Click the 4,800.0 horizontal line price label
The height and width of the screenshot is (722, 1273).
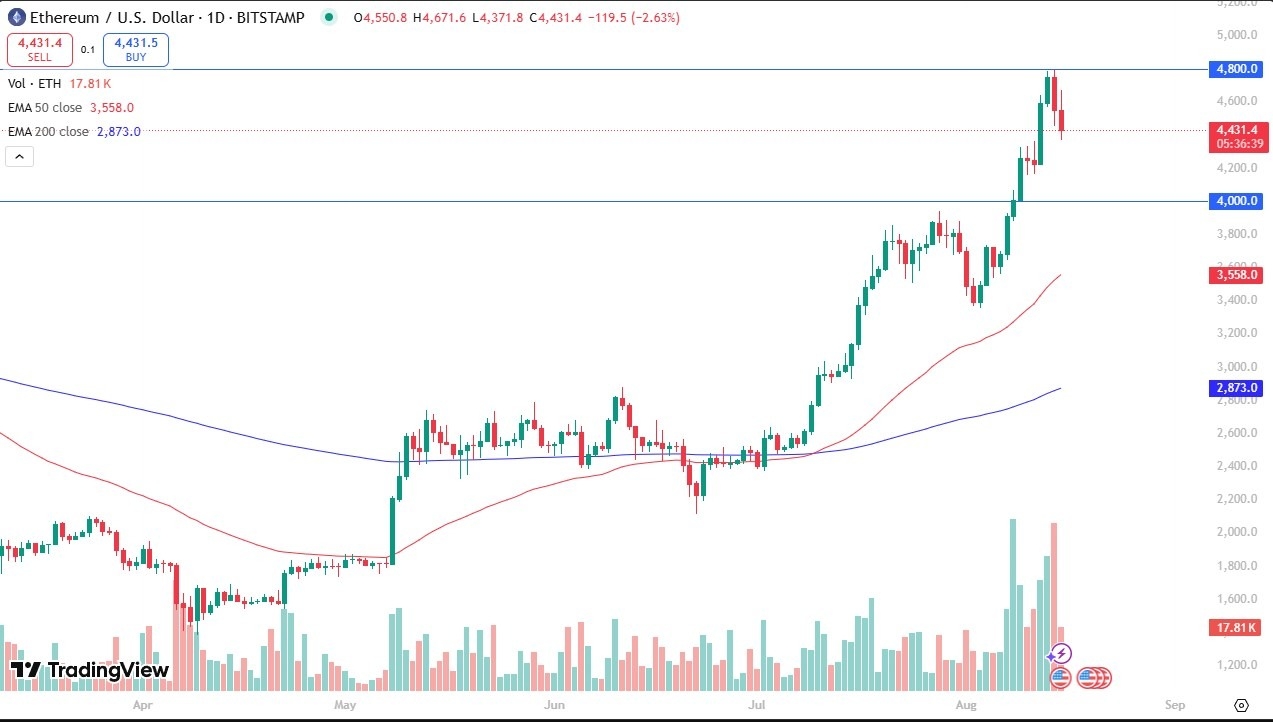click(1237, 69)
